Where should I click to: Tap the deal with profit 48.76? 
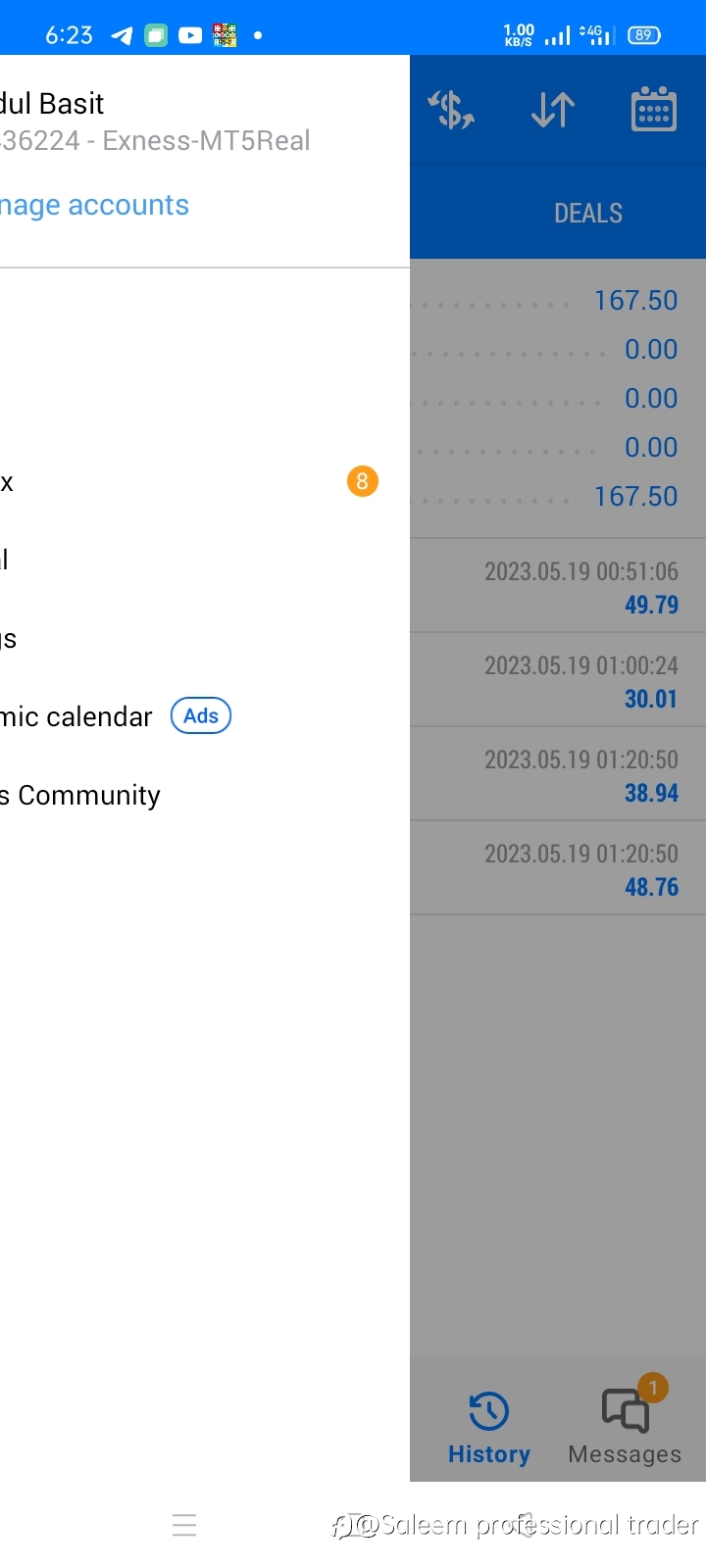tap(558, 868)
